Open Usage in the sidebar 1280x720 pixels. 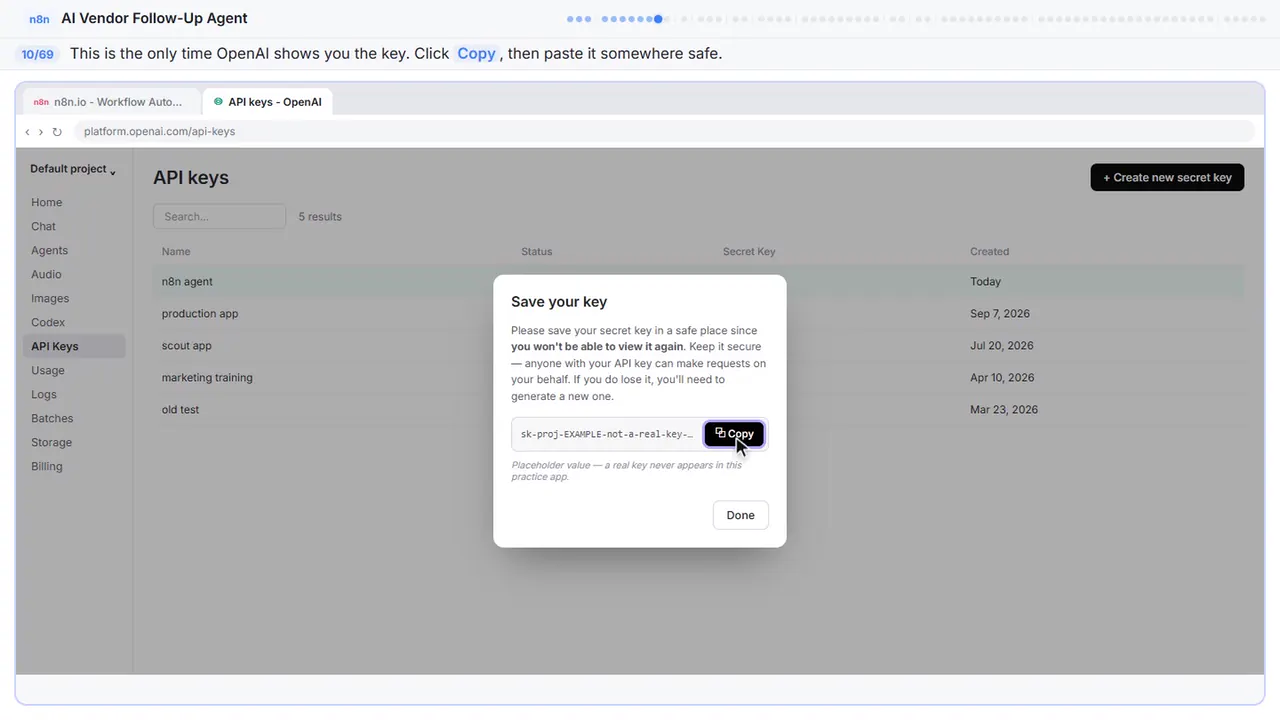pyautogui.click(x=48, y=370)
